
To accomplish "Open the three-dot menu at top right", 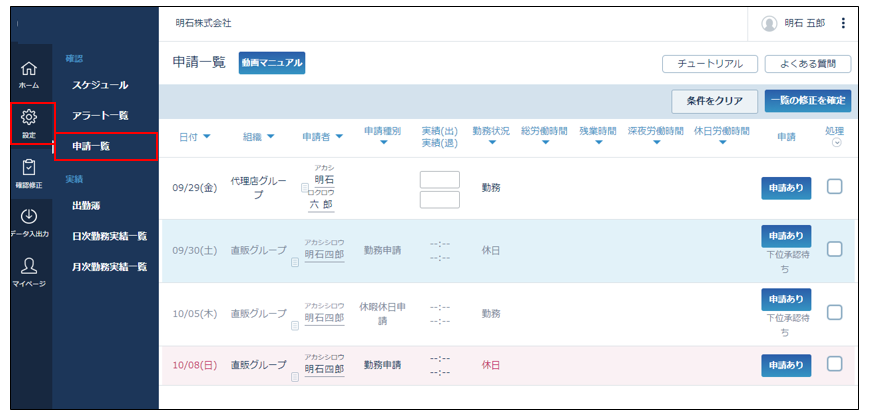I will tap(843, 23).
